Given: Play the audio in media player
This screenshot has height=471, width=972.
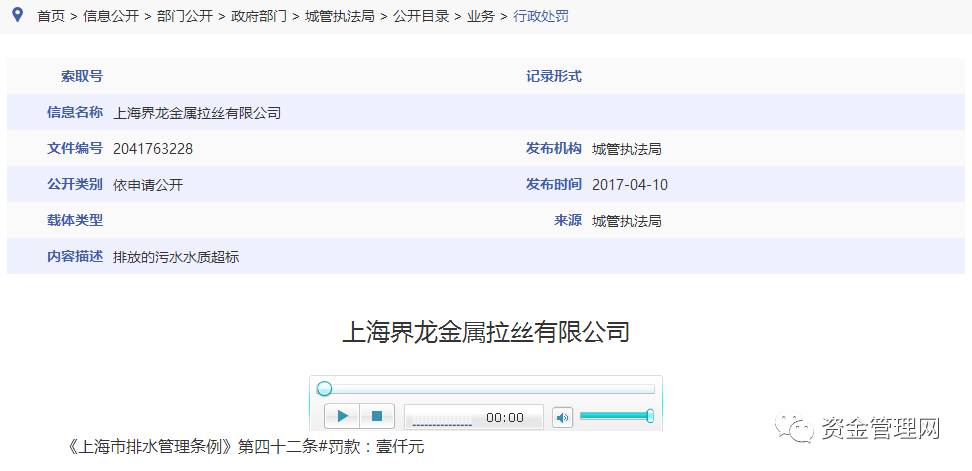Looking at the screenshot, I should [342, 416].
